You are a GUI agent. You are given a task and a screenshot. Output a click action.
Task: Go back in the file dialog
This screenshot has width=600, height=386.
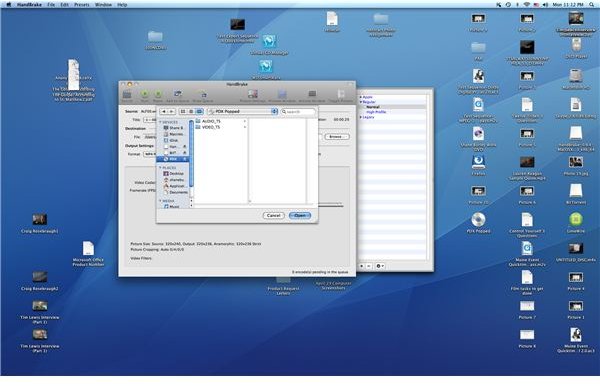coord(164,111)
